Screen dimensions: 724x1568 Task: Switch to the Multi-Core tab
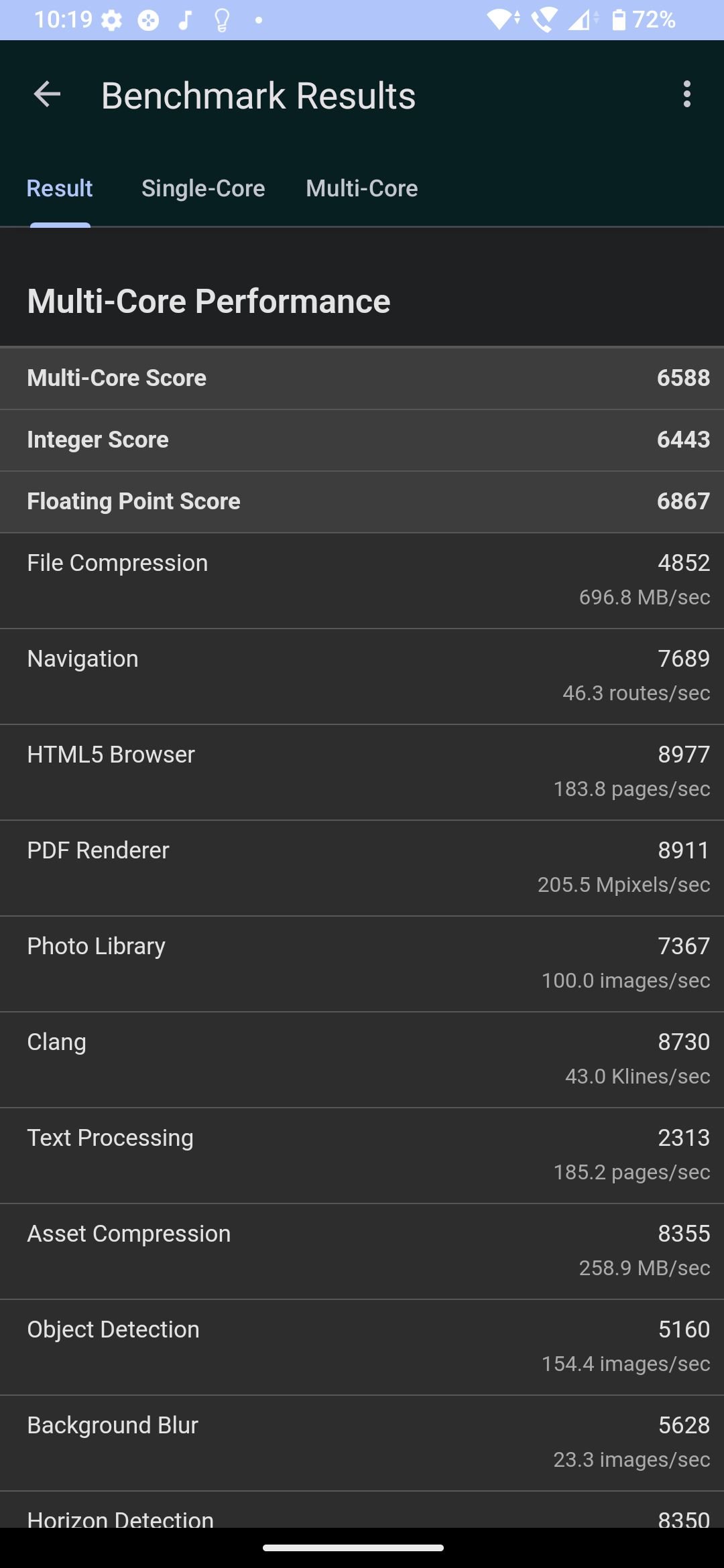[x=362, y=188]
